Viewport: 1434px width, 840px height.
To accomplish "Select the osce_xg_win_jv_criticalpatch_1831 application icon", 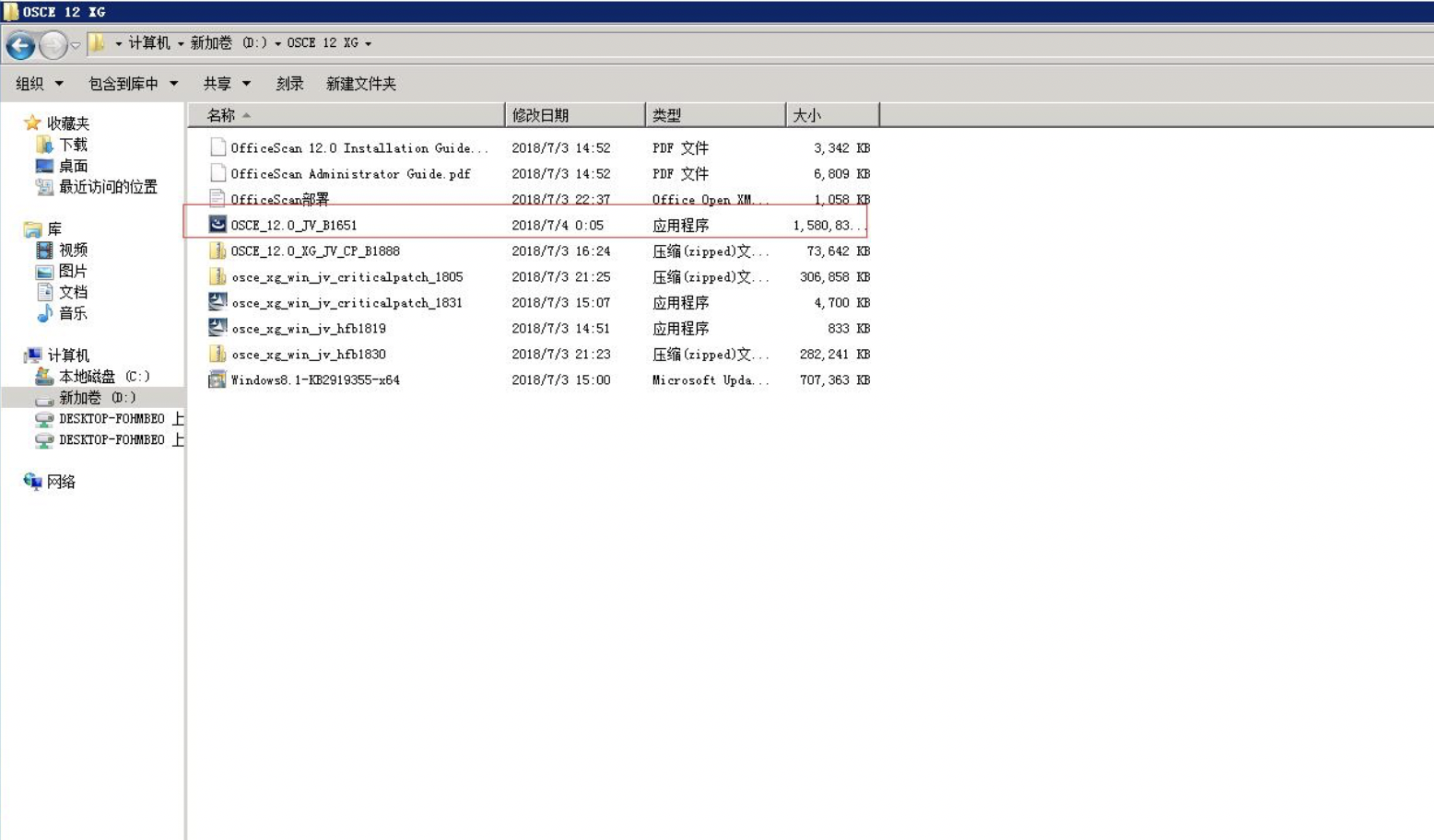I will (217, 302).
